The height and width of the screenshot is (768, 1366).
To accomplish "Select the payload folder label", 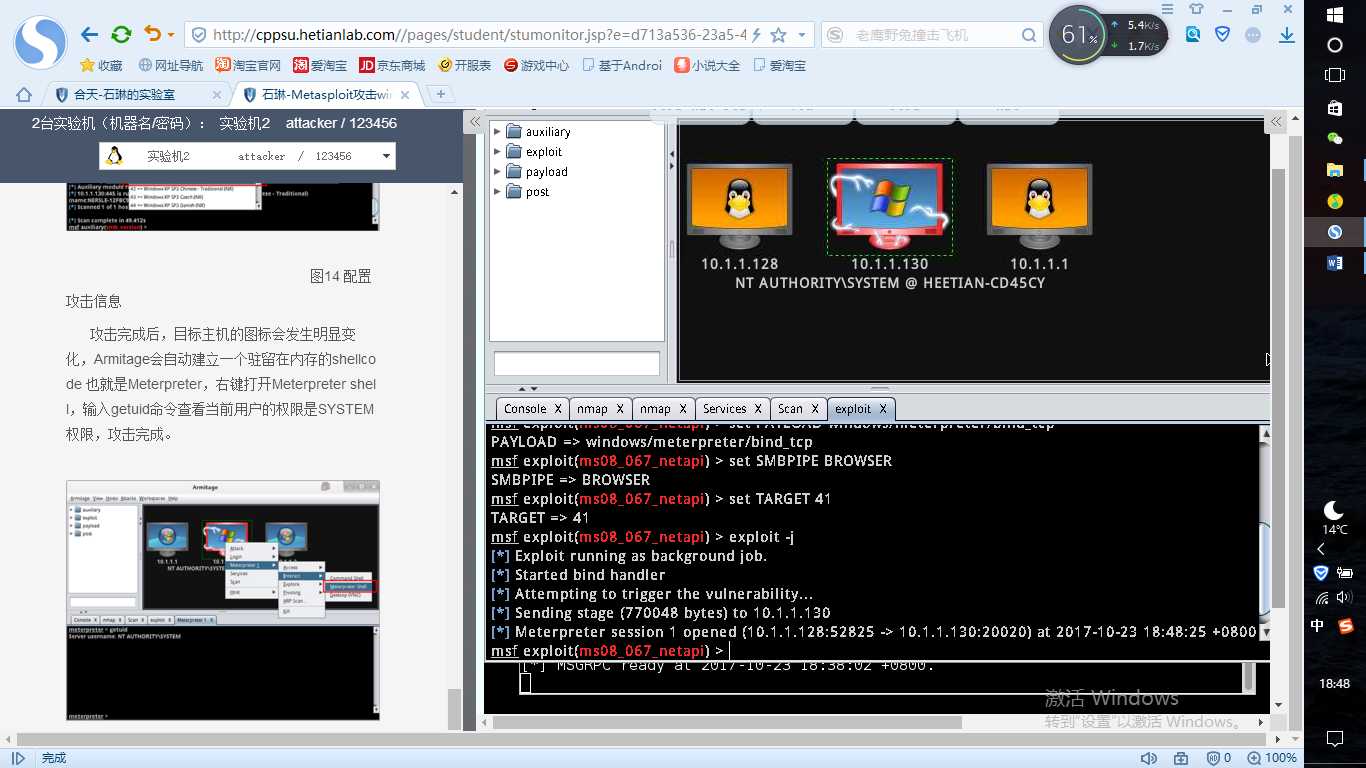I will tap(547, 172).
